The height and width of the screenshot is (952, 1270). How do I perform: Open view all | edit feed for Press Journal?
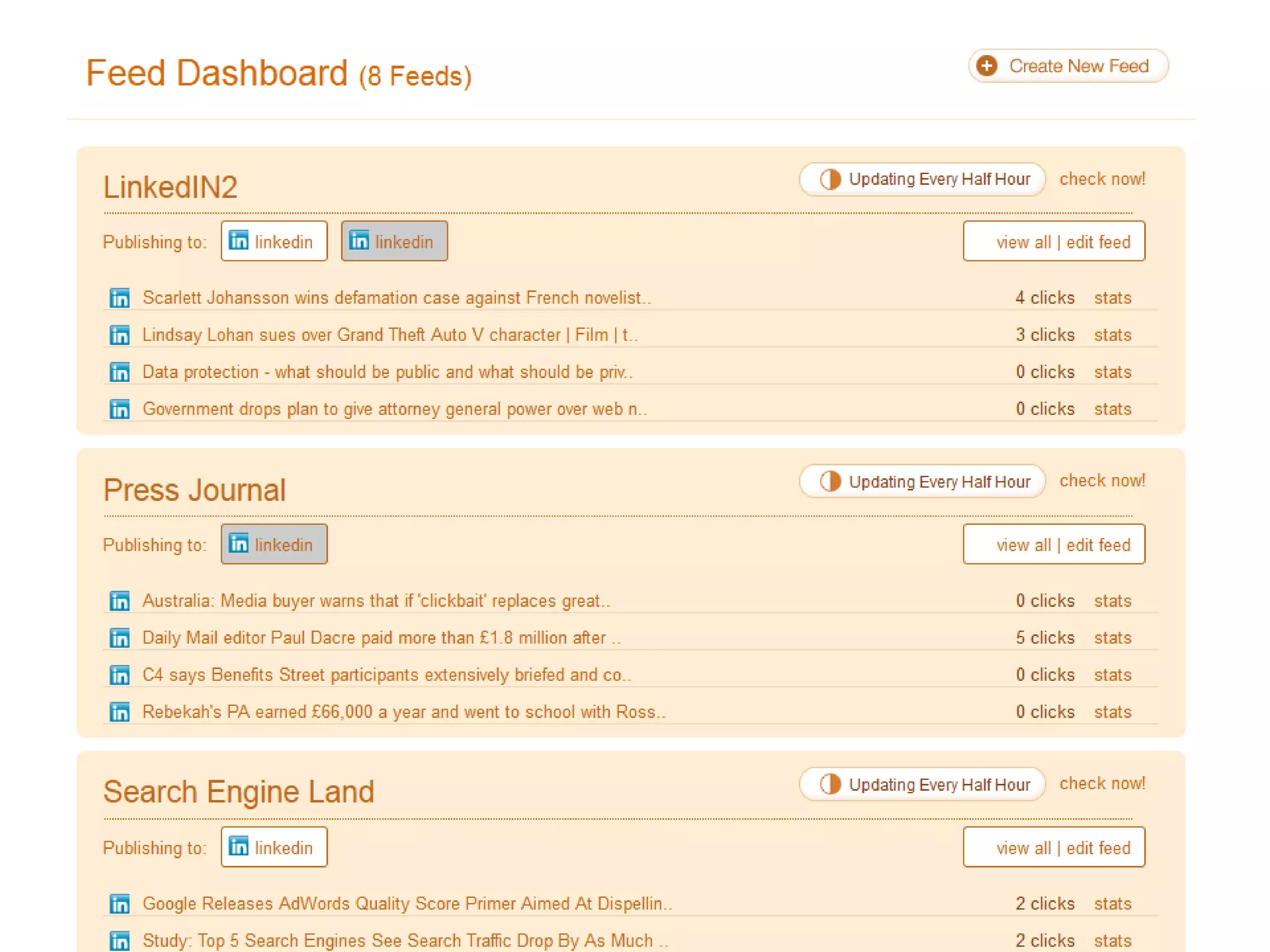(1054, 545)
